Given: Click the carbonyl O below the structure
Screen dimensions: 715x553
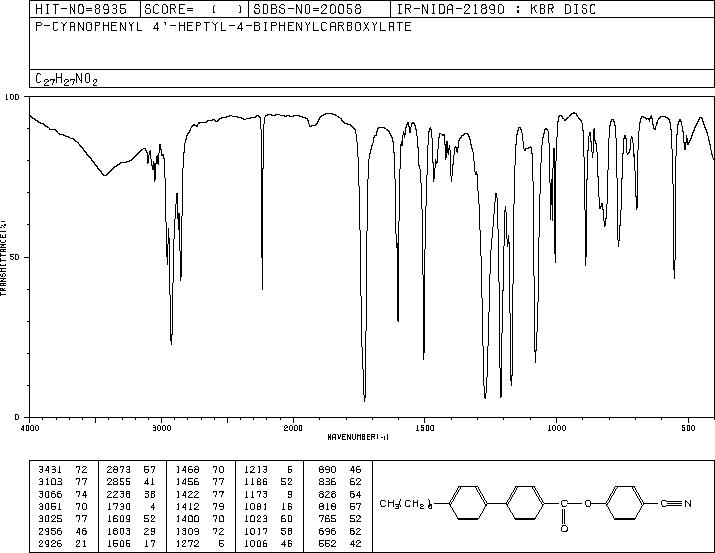Looking at the screenshot, I should tap(565, 524).
